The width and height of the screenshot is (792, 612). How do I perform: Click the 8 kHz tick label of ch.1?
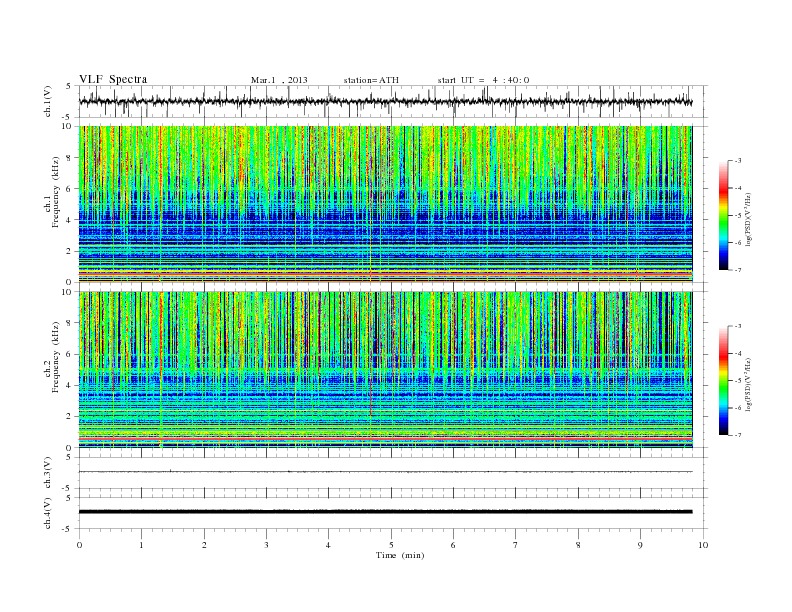(x=70, y=158)
